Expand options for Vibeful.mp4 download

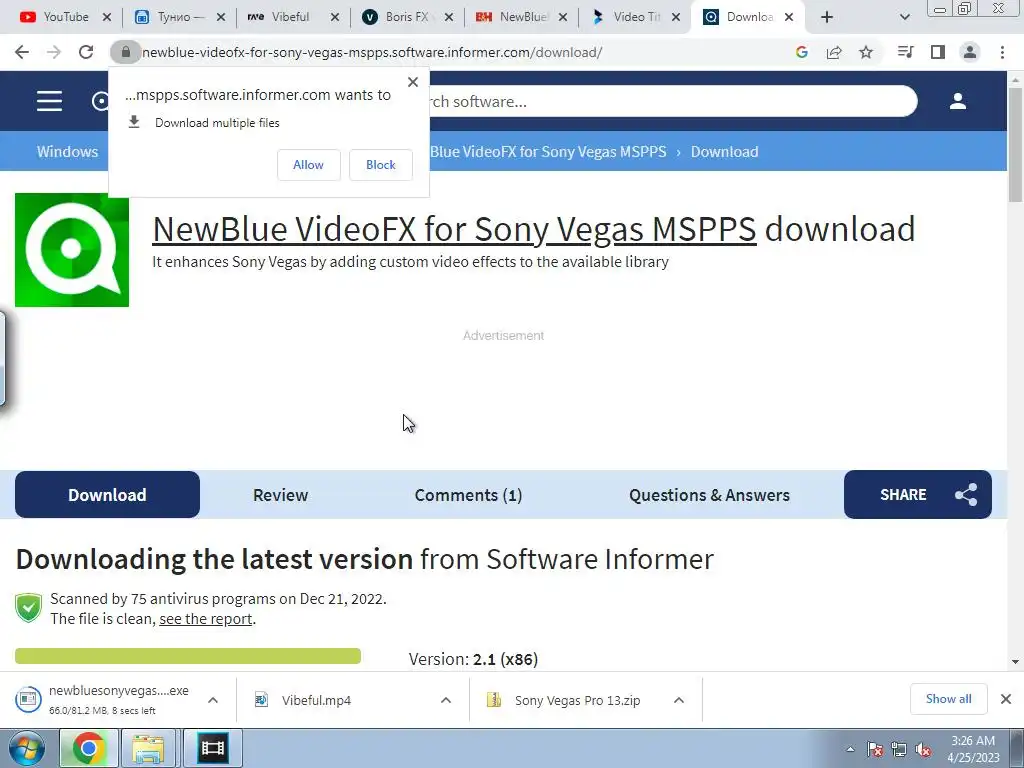click(x=446, y=700)
